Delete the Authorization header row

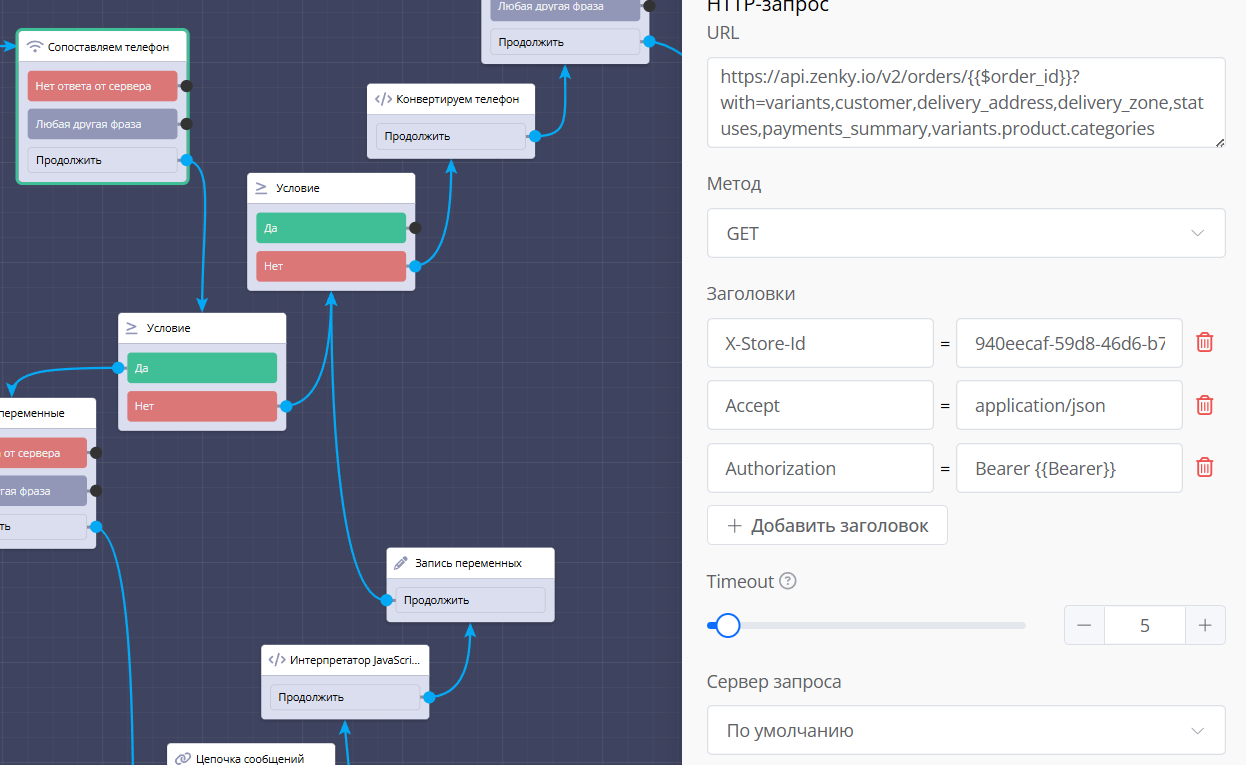[1205, 468]
